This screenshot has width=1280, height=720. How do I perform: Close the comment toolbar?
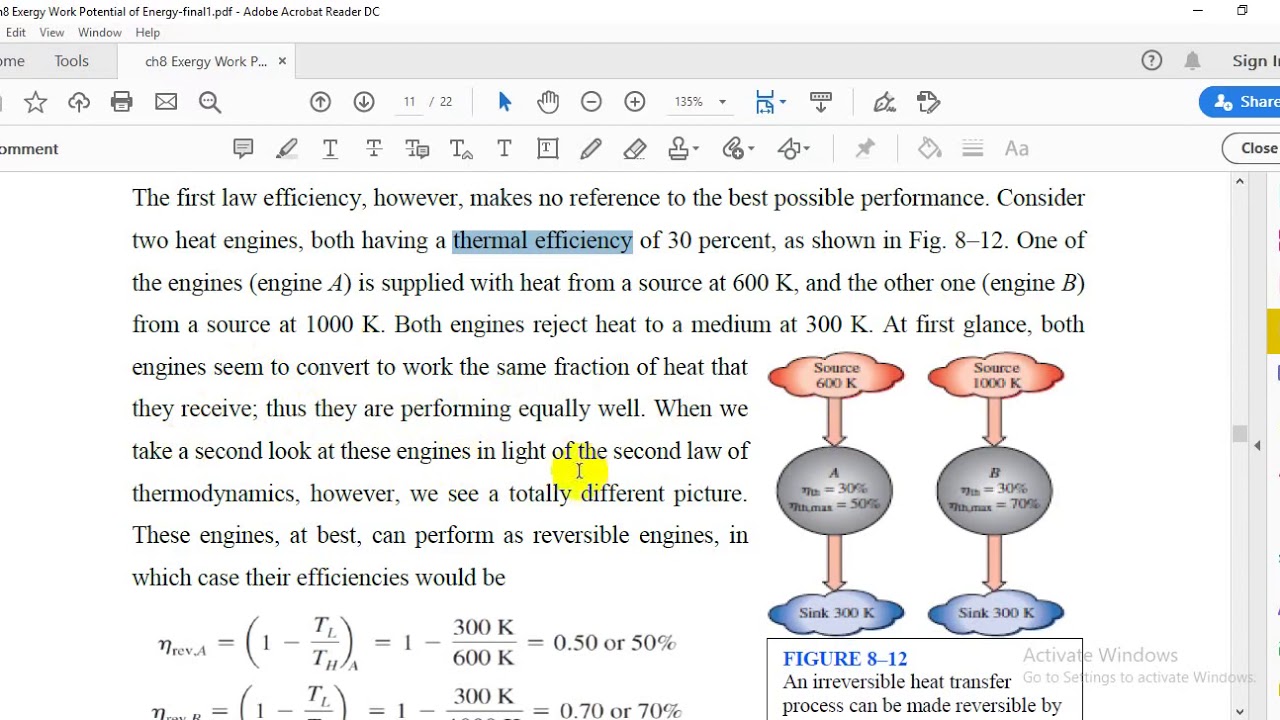click(1252, 149)
